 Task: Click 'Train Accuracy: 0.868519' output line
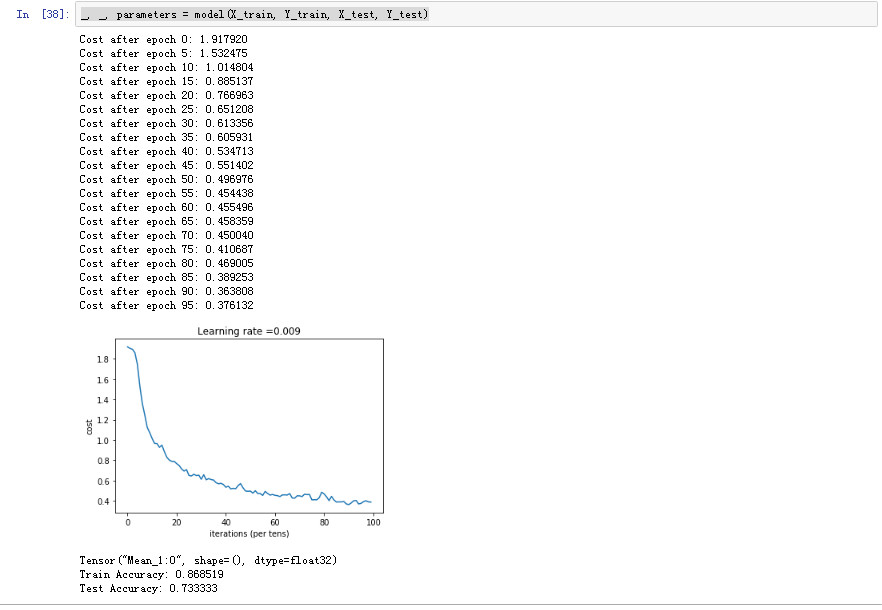point(151,575)
